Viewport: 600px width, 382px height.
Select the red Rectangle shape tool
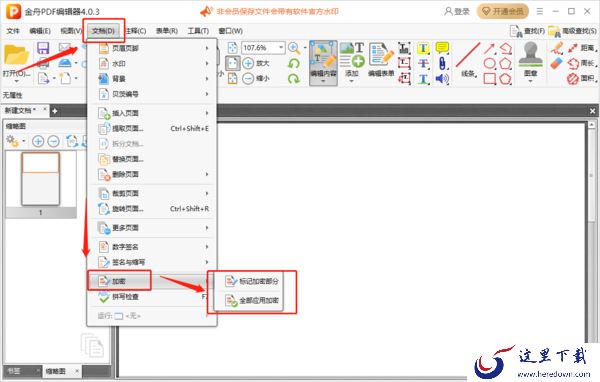tap(489, 79)
